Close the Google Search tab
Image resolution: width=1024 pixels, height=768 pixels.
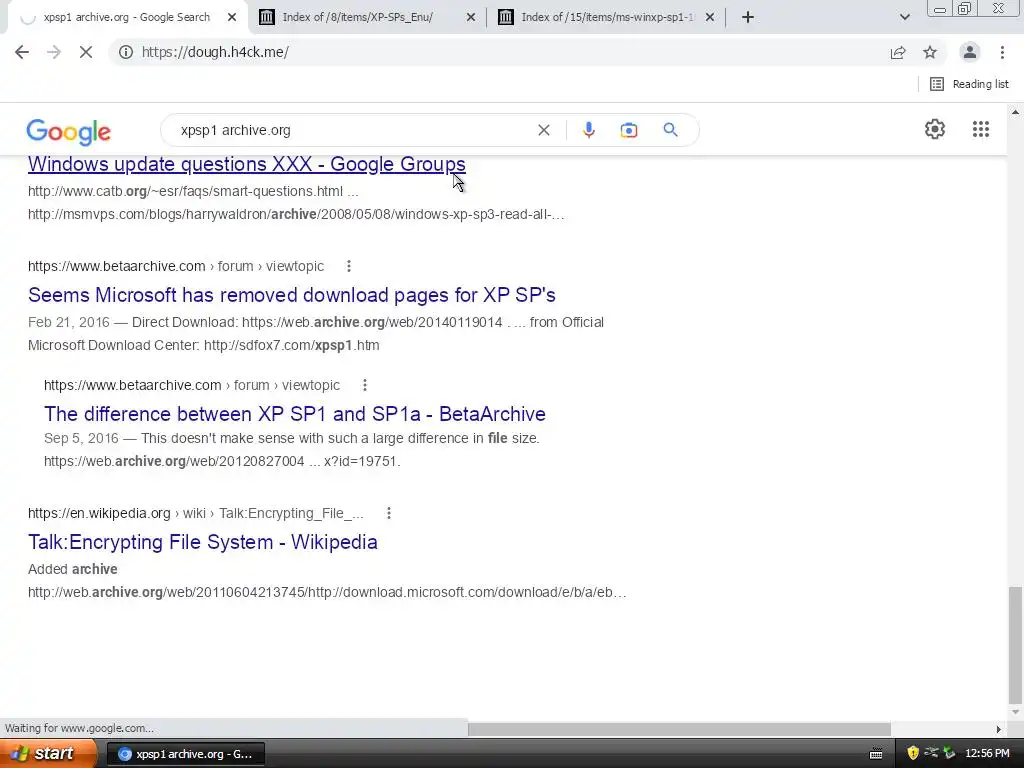pyautogui.click(x=232, y=18)
